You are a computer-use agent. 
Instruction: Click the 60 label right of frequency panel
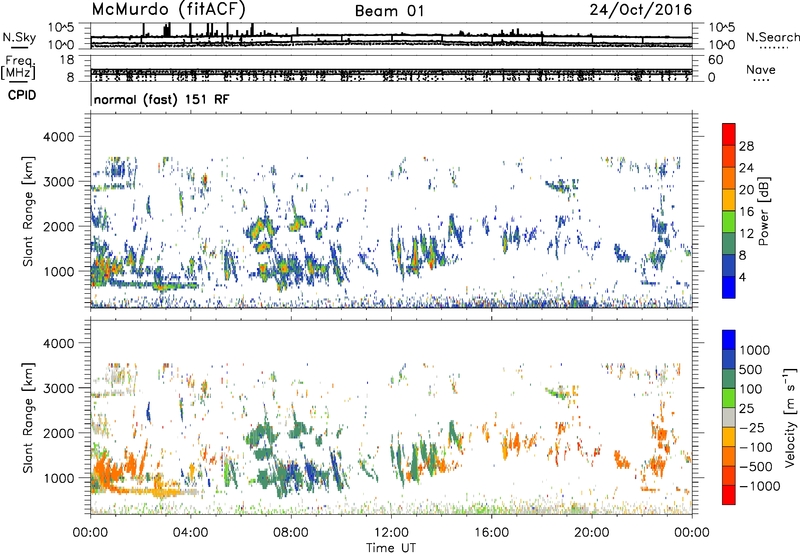(716, 60)
